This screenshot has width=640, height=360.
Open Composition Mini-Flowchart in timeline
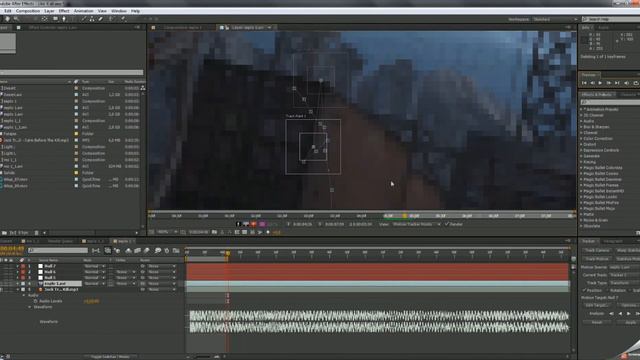coord(96,251)
